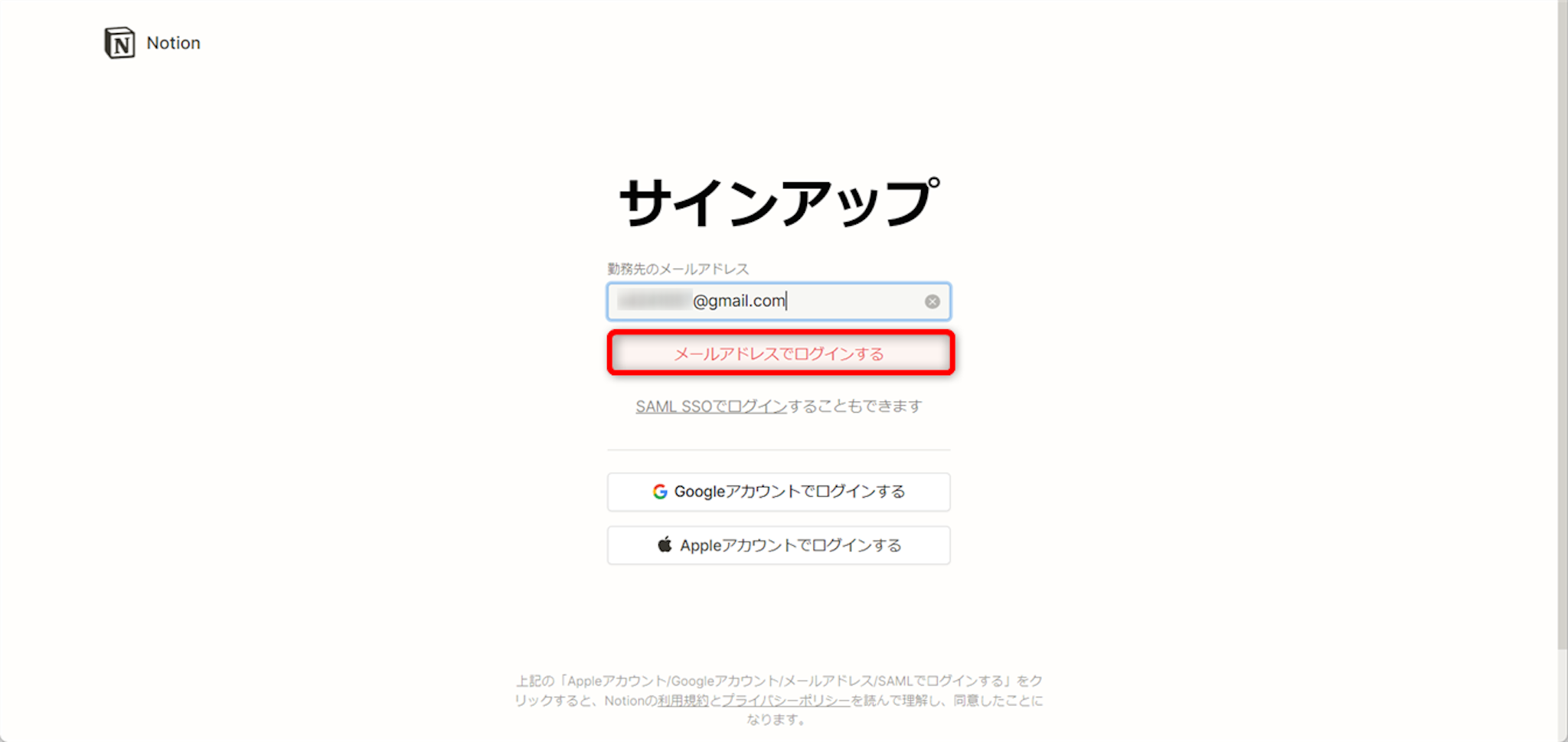Click the Apple logo icon
1568x742 pixels.
665,544
